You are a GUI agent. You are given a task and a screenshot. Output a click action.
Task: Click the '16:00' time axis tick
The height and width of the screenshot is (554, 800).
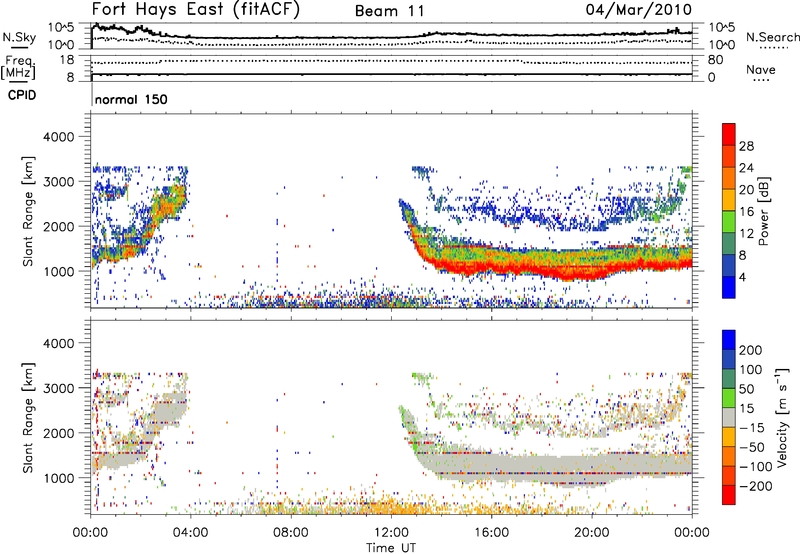[491, 533]
